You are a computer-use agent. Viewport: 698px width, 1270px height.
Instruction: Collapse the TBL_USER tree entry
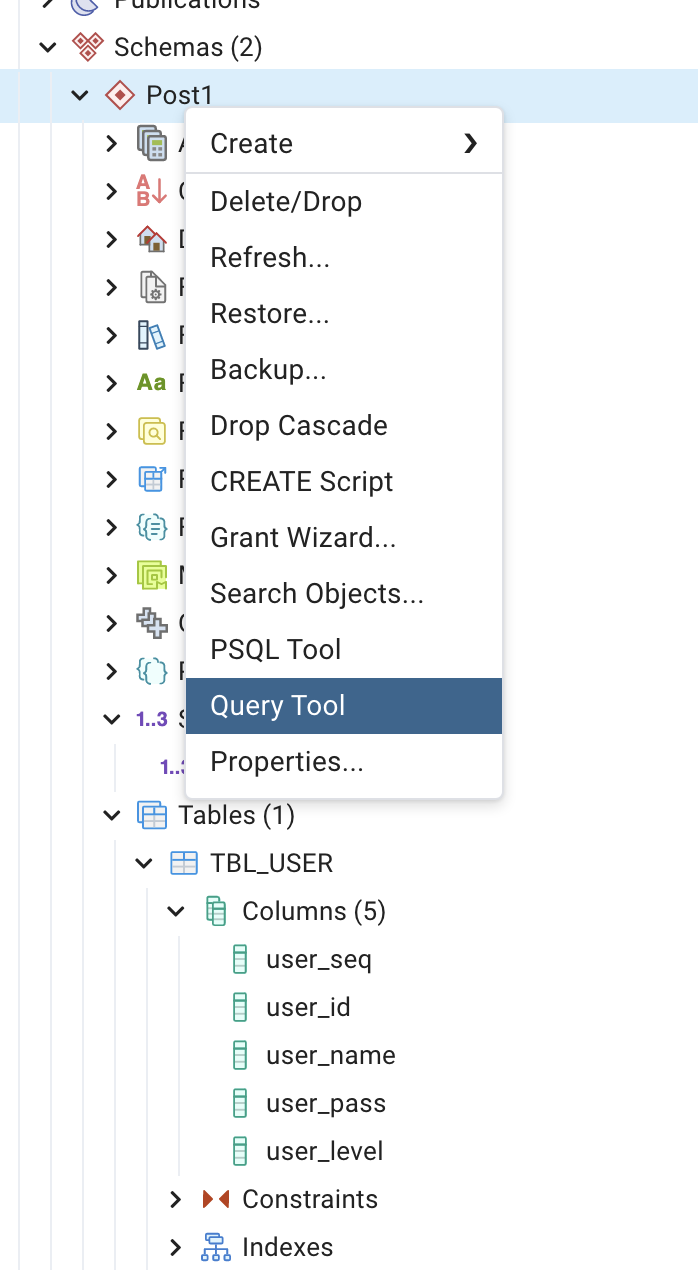144,863
